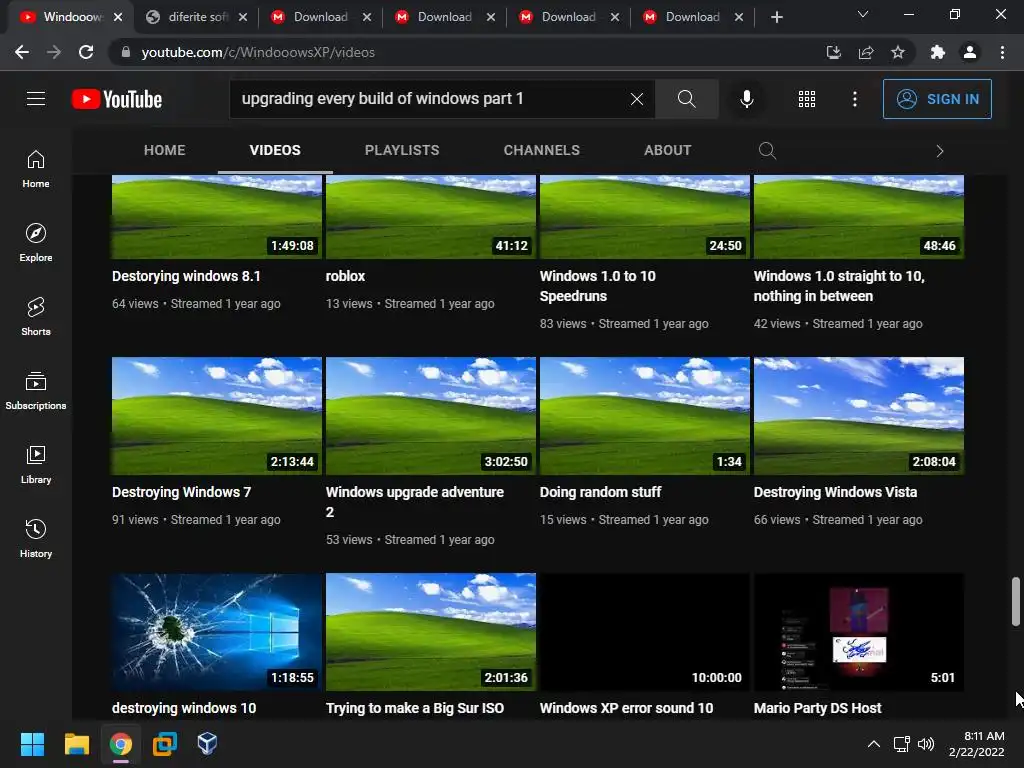Open Shorts in the left sidebar
The image size is (1024, 768).
tap(36, 317)
